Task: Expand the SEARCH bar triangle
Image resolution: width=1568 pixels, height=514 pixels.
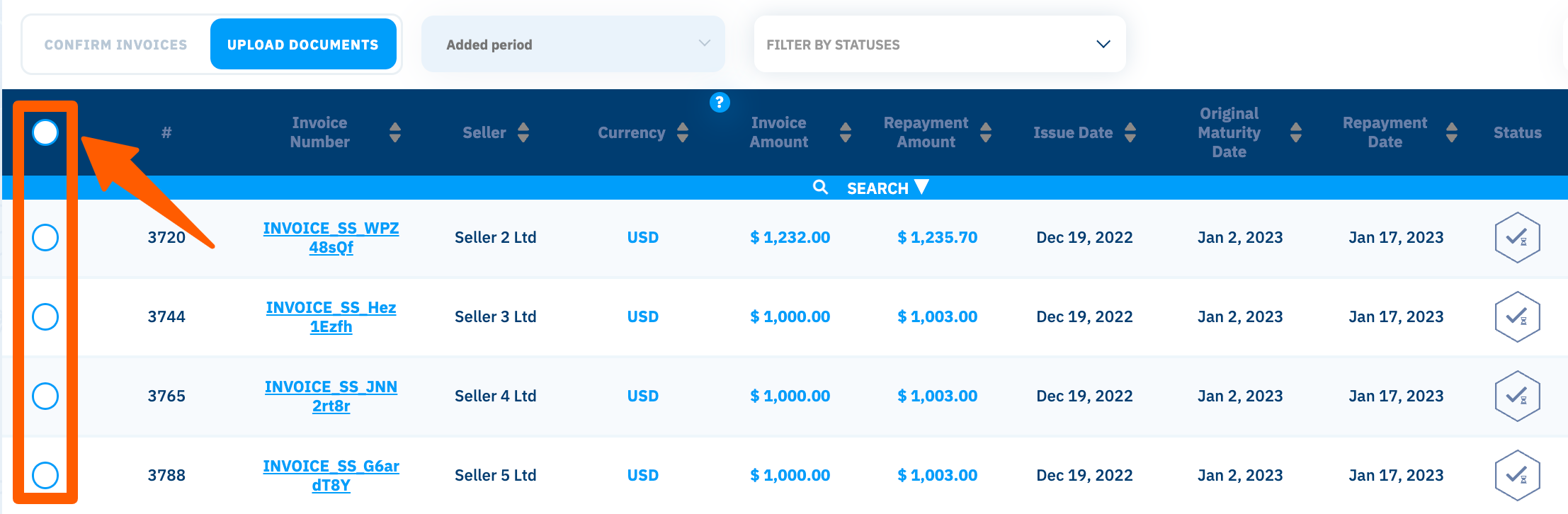Action: [x=921, y=187]
